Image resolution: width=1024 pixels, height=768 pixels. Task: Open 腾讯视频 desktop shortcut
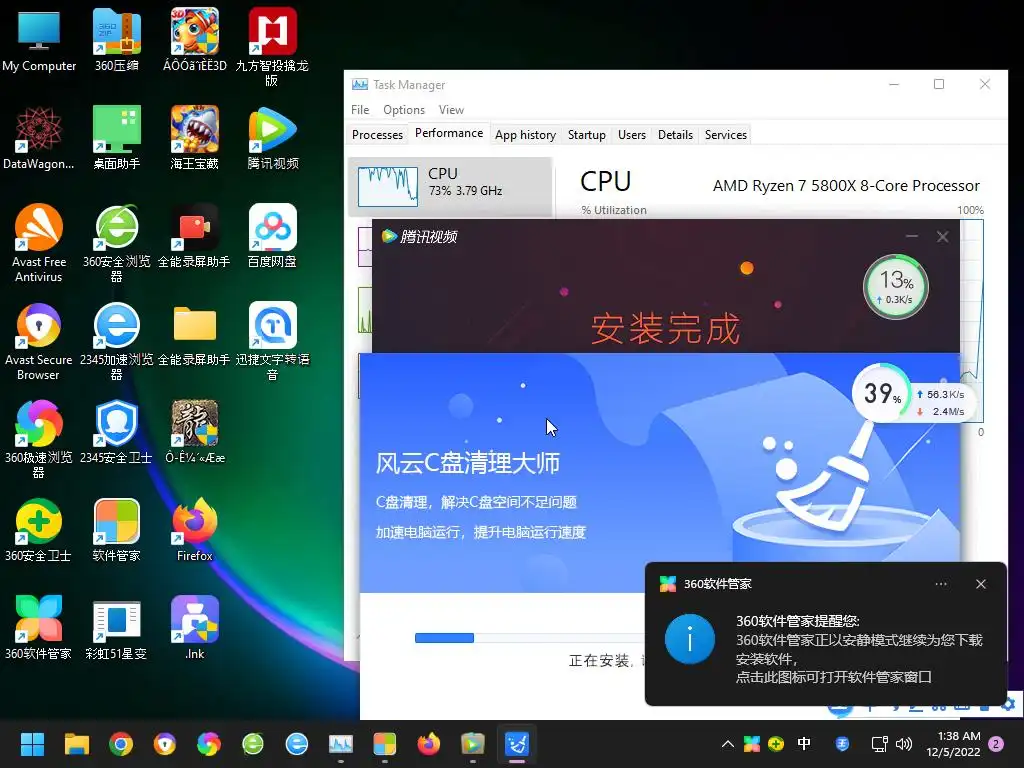click(272, 138)
